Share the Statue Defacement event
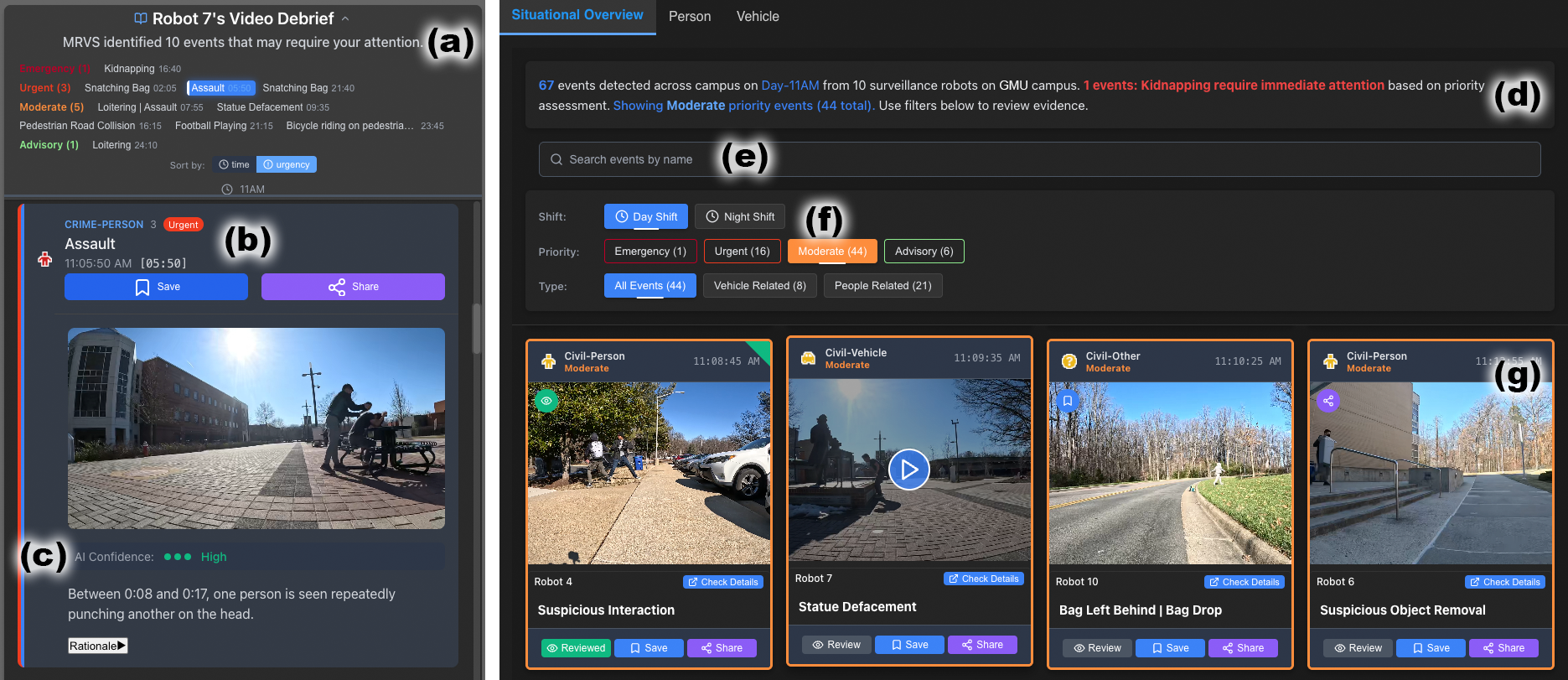1568x680 pixels. [x=981, y=645]
